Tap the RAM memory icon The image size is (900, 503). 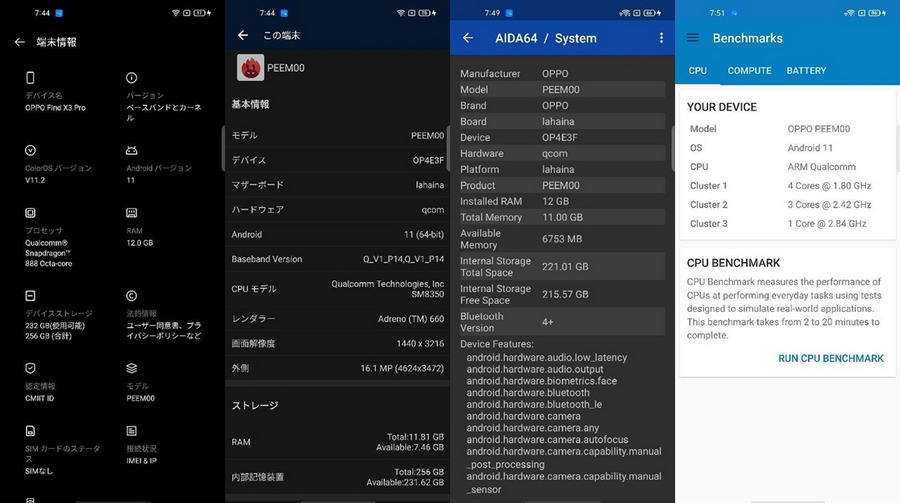click(x=131, y=213)
